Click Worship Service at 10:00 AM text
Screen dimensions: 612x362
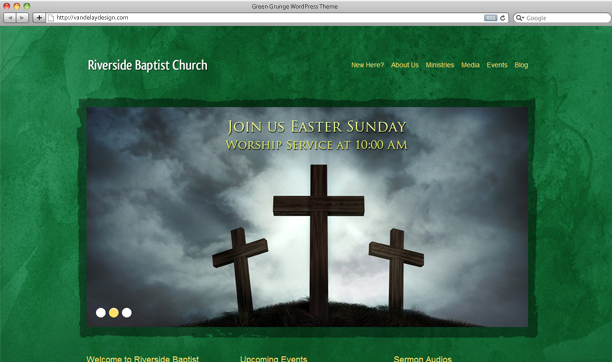coord(317,145)
